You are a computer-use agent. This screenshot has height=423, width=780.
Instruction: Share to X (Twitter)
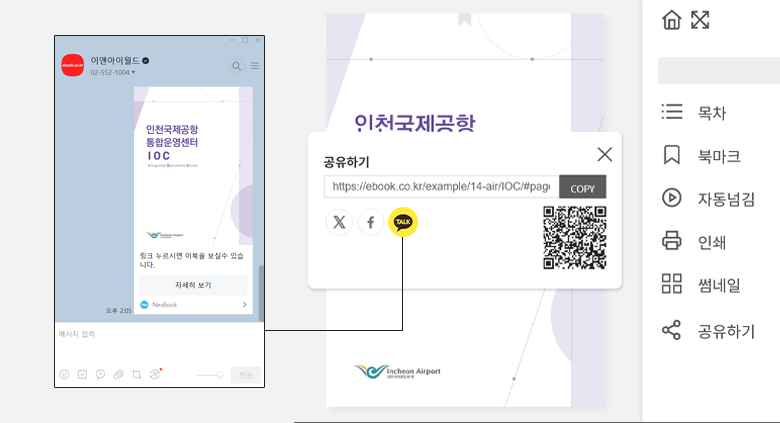pyautogui.click(x=340, y=222)
